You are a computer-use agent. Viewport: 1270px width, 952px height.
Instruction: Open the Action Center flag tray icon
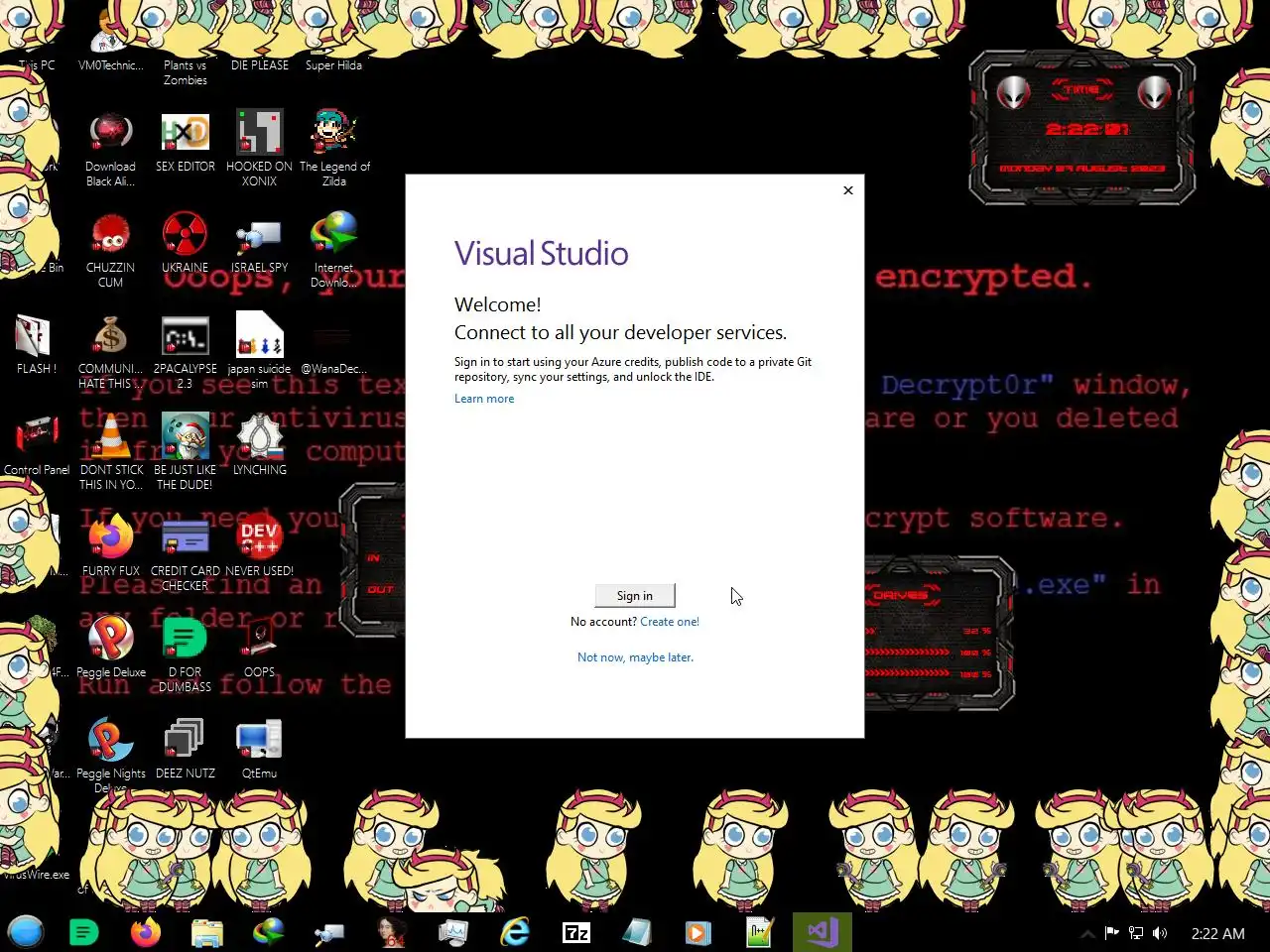pyautogui.click(x=1111, y=933)
